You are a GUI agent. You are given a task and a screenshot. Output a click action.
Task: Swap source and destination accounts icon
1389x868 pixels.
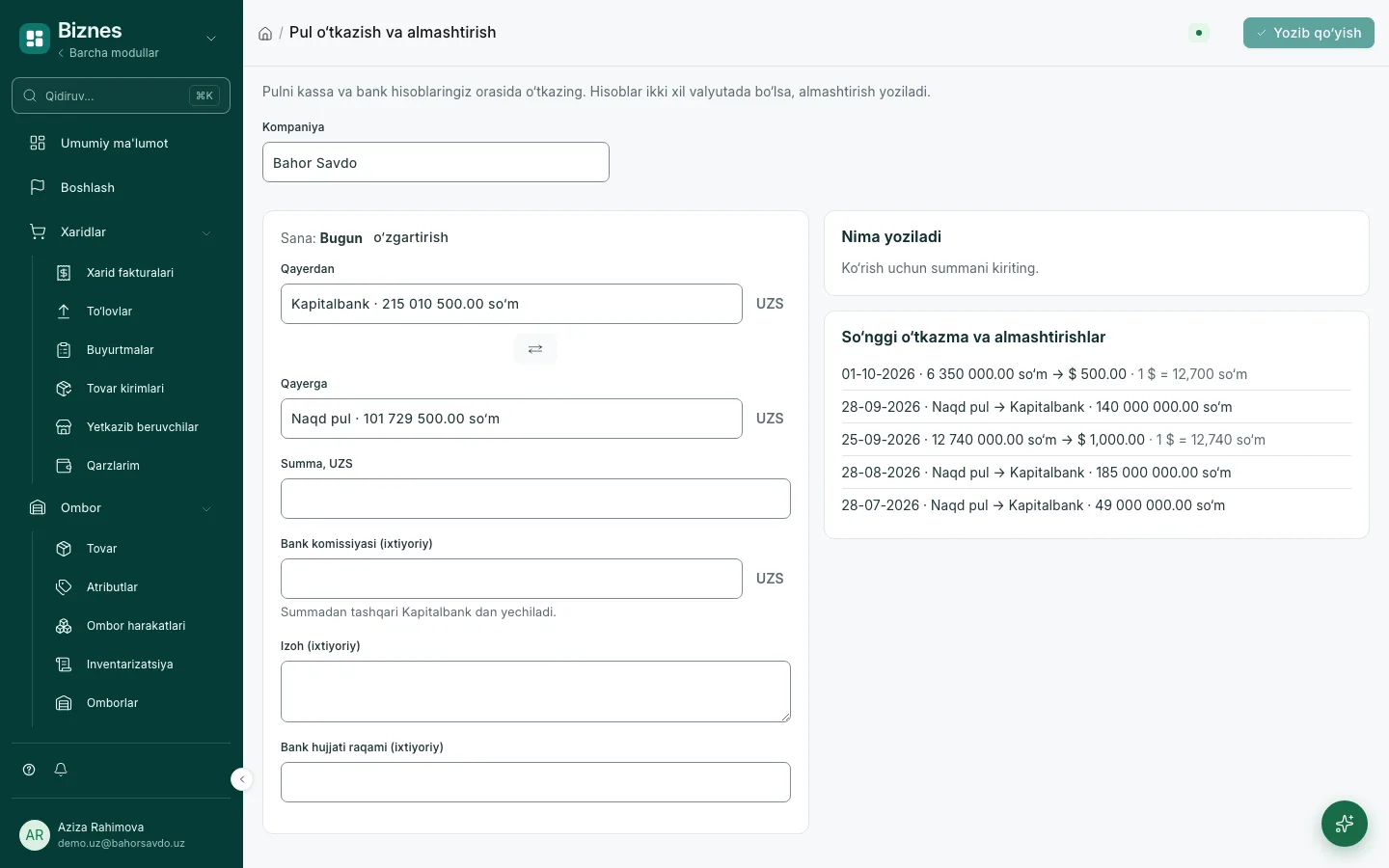(535, 349)
